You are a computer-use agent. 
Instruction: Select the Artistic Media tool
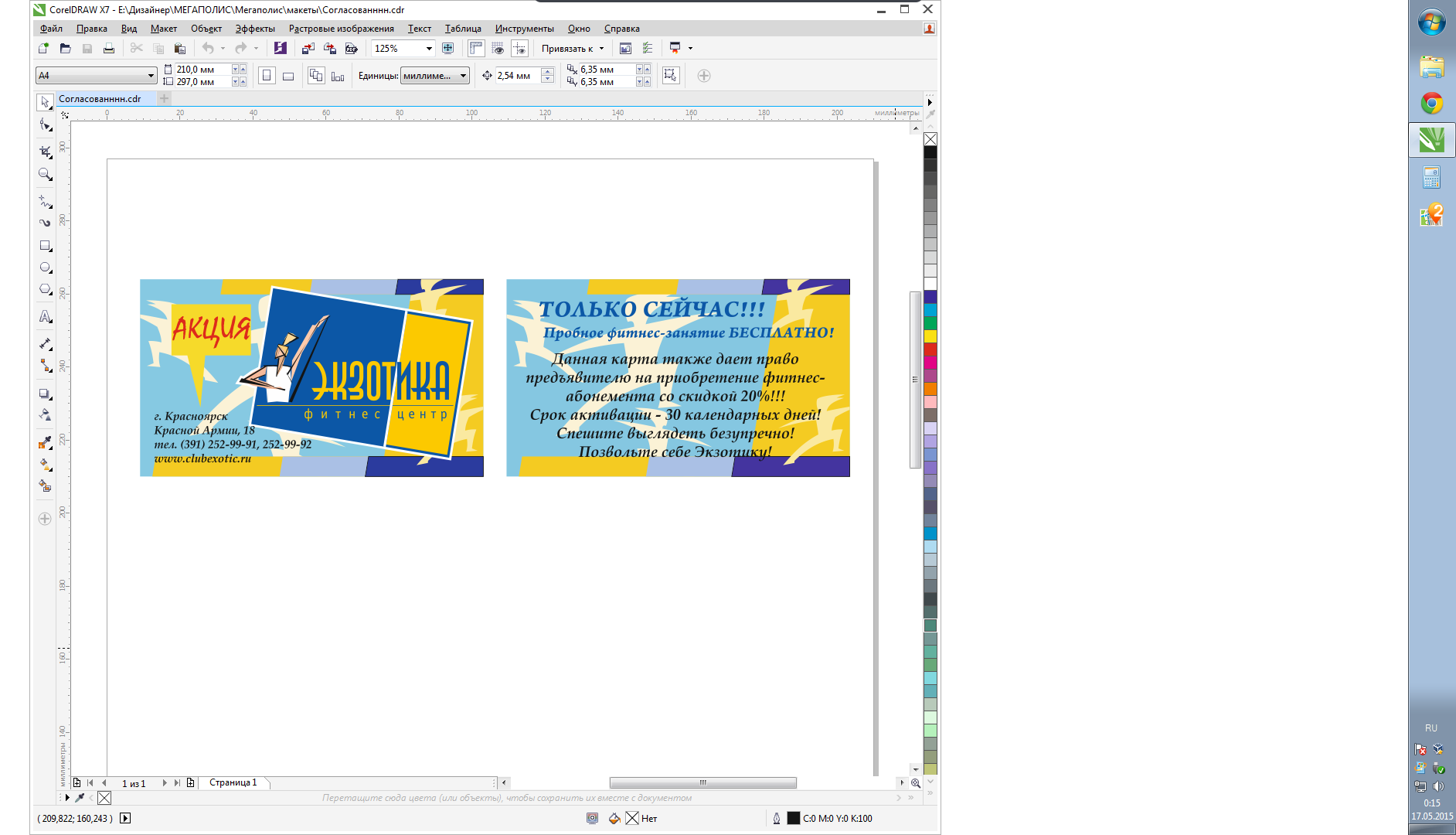click(45, 223)
